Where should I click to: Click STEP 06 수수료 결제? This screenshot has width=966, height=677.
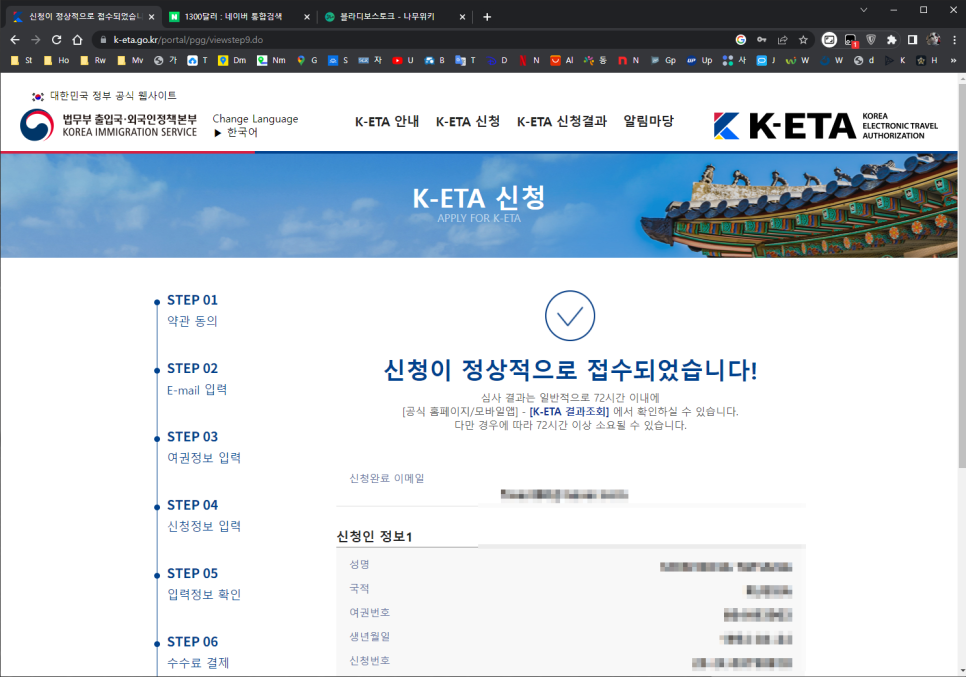198,652
